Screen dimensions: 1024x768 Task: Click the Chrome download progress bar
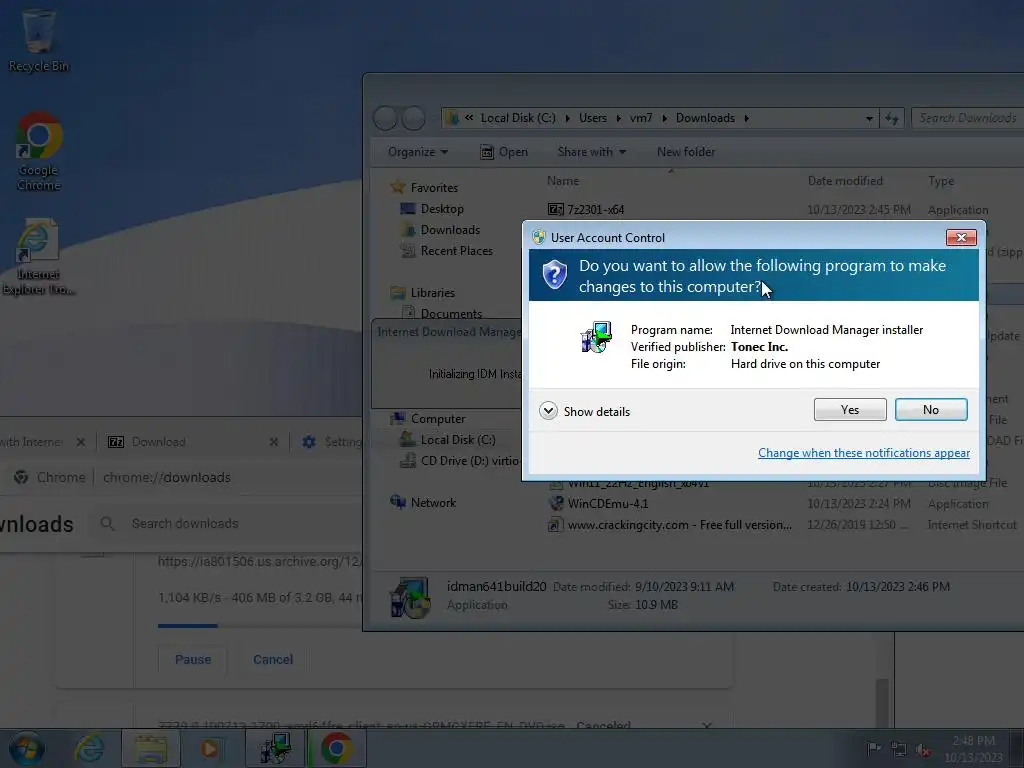click(x=260, y=626)
